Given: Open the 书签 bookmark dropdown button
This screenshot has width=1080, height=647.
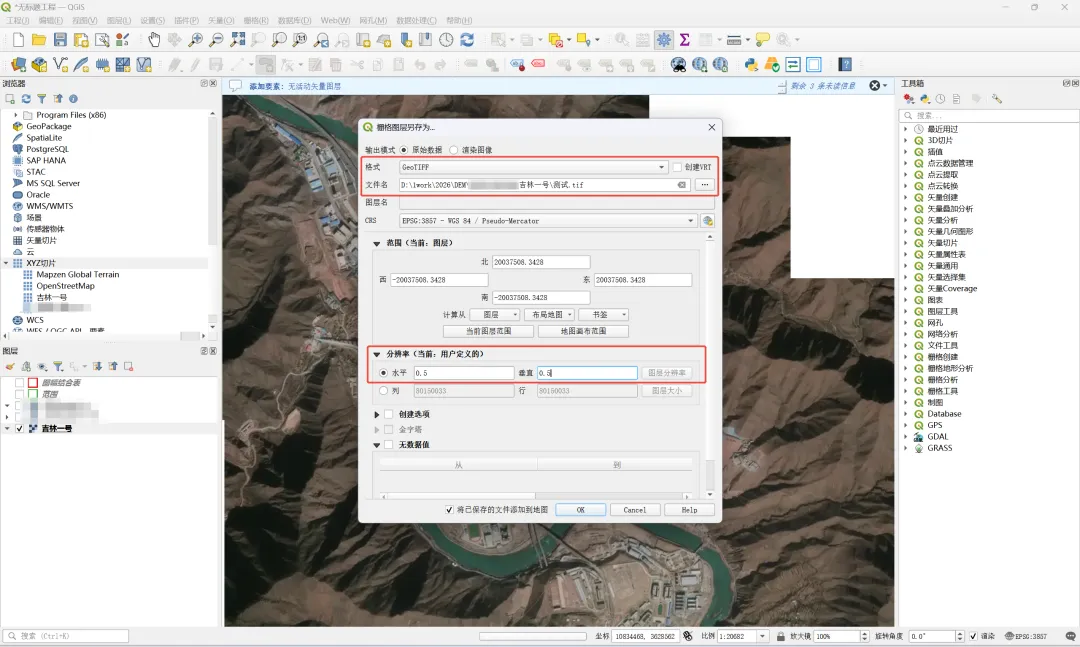Looking at the screenshot, I should pos(604,314).
